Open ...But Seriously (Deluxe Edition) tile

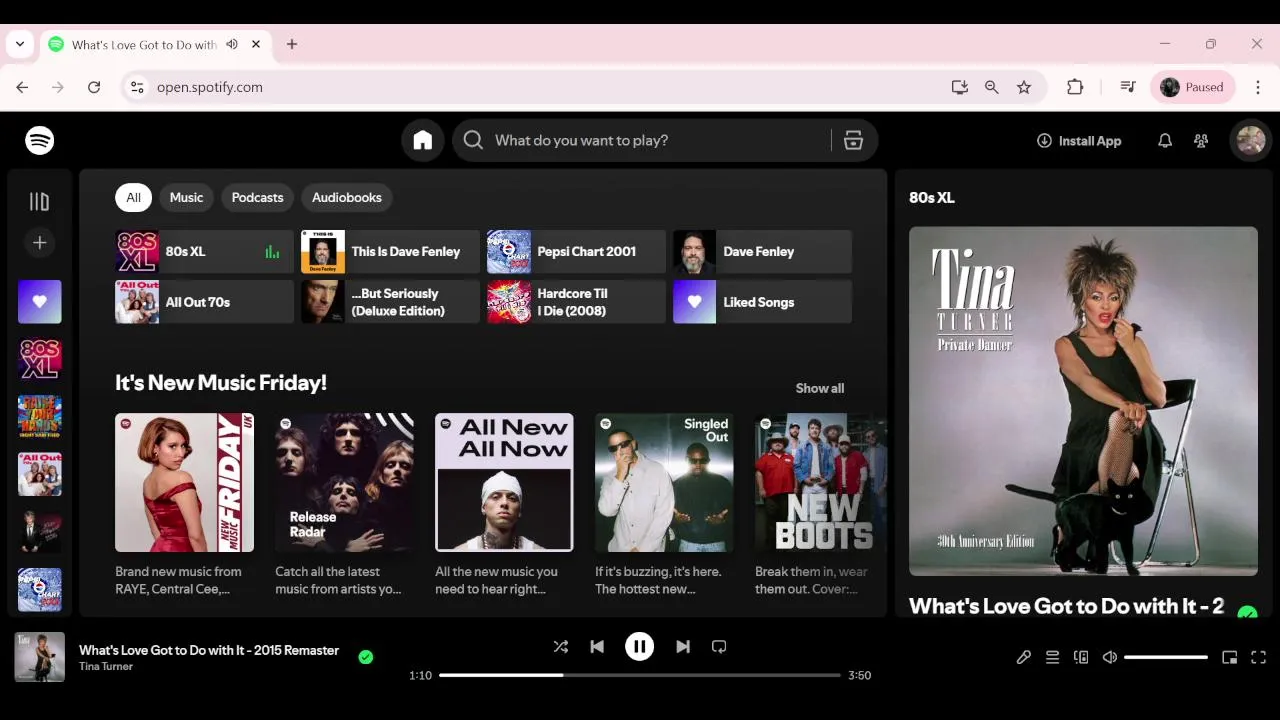(390, 302)
